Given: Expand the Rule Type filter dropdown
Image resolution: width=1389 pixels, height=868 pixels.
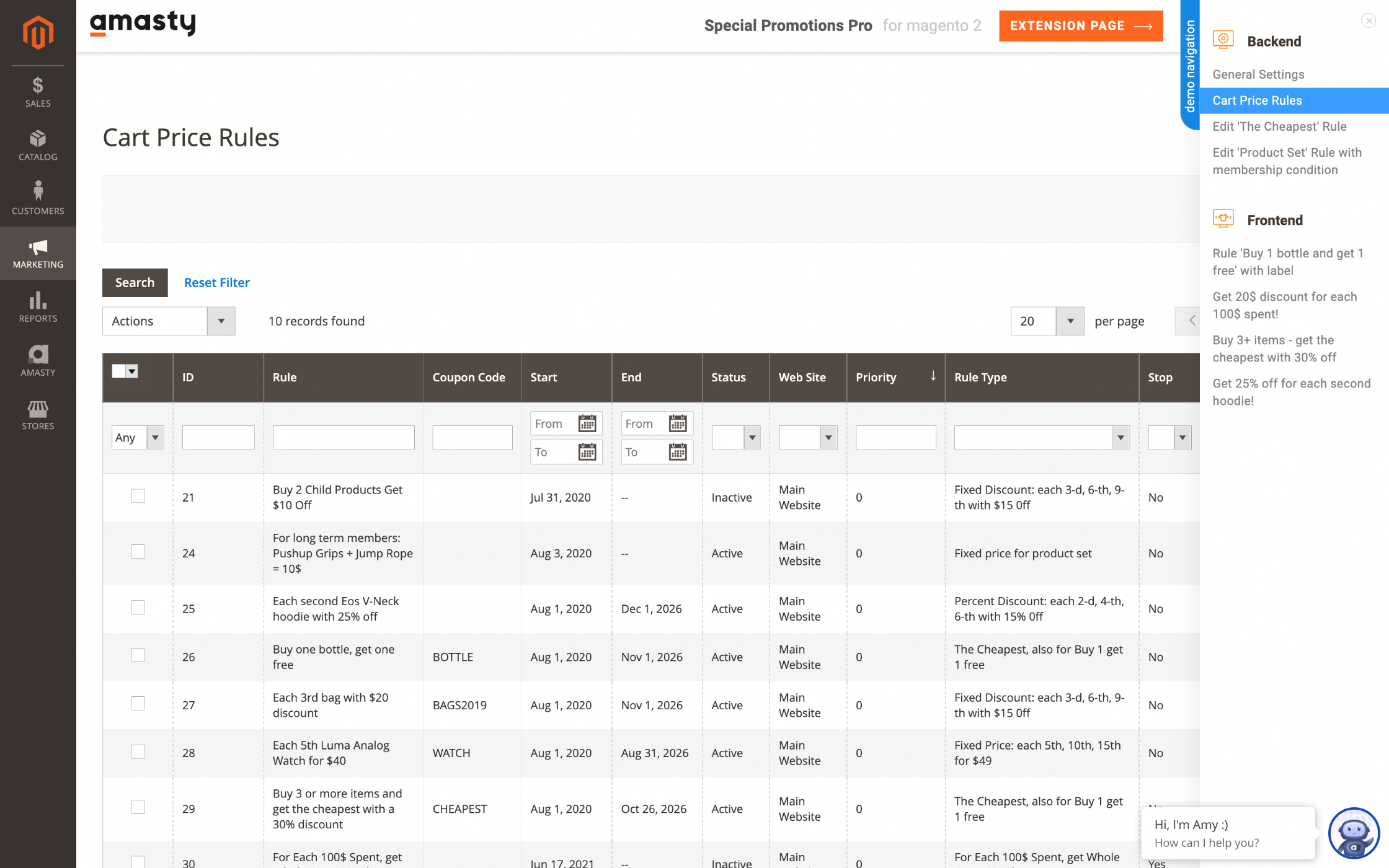Looking at the screenshot, I should [1120, 437].
